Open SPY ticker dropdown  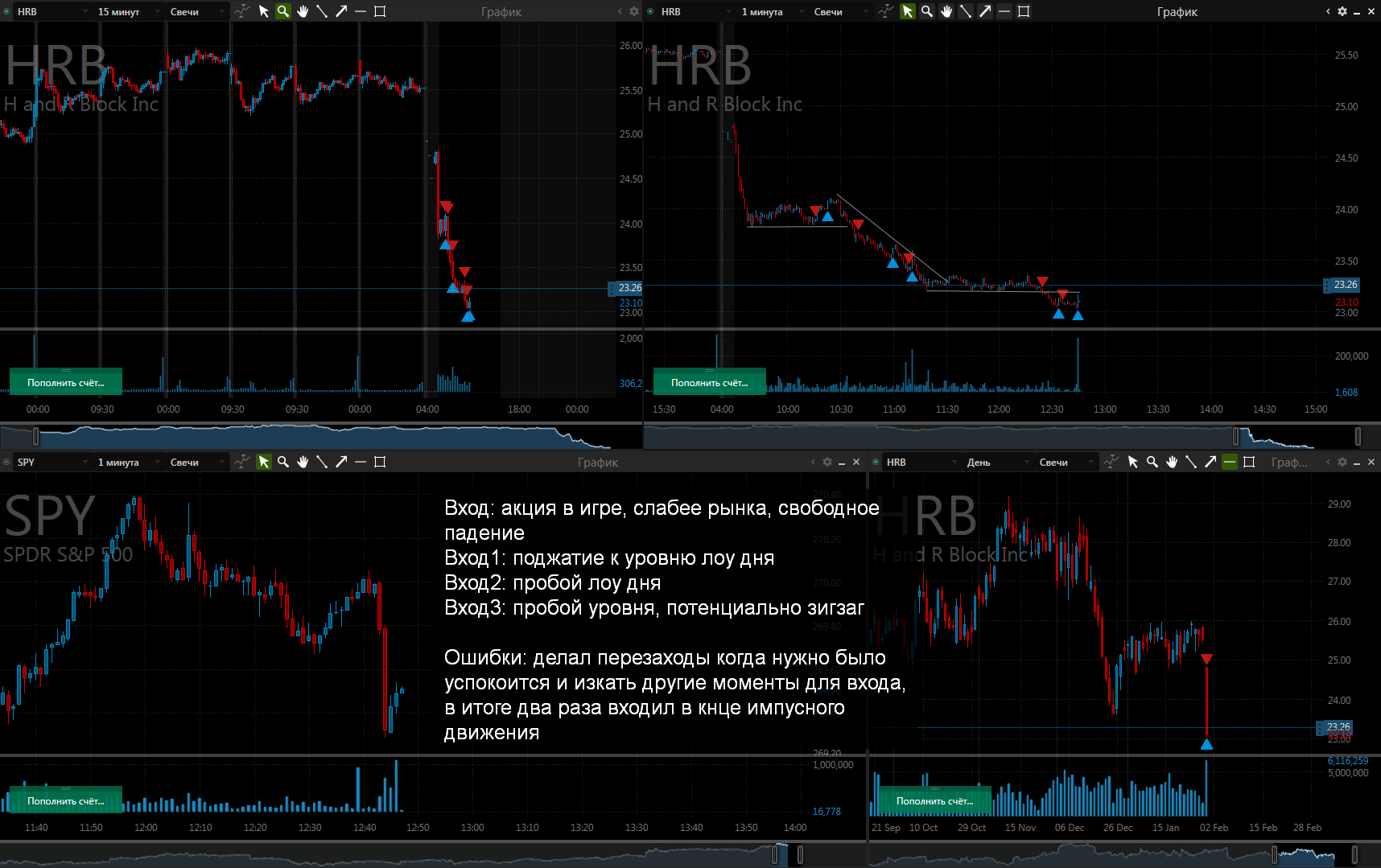pyautogui.click(x=52, y=462)
